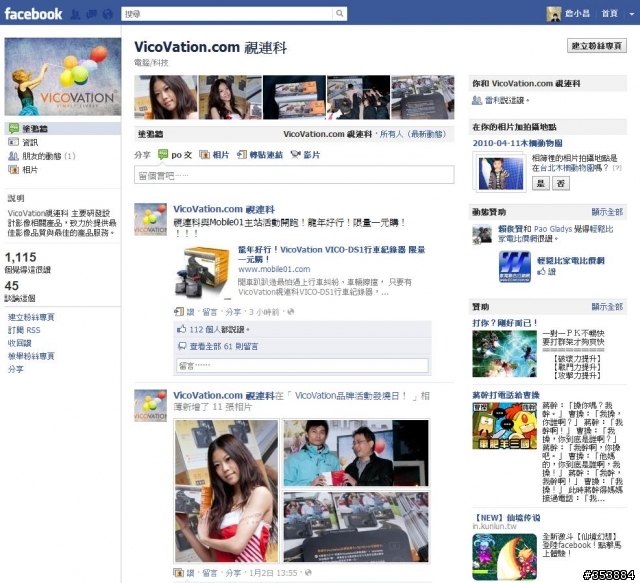Open album photo of two men
Image resolution: width=640 pixels, height=583 pixels.
[x=356, y=453]
